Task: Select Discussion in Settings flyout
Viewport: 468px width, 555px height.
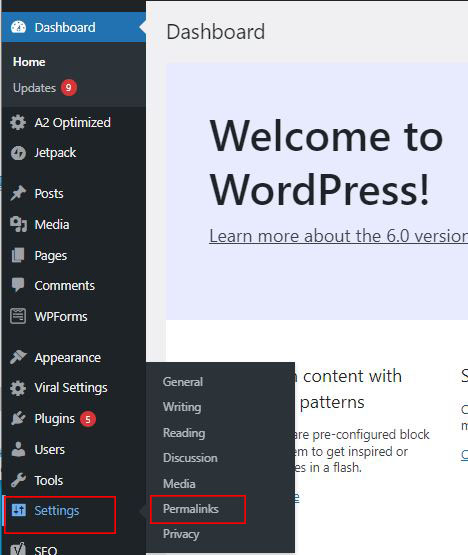Action: tap(190, 458)
